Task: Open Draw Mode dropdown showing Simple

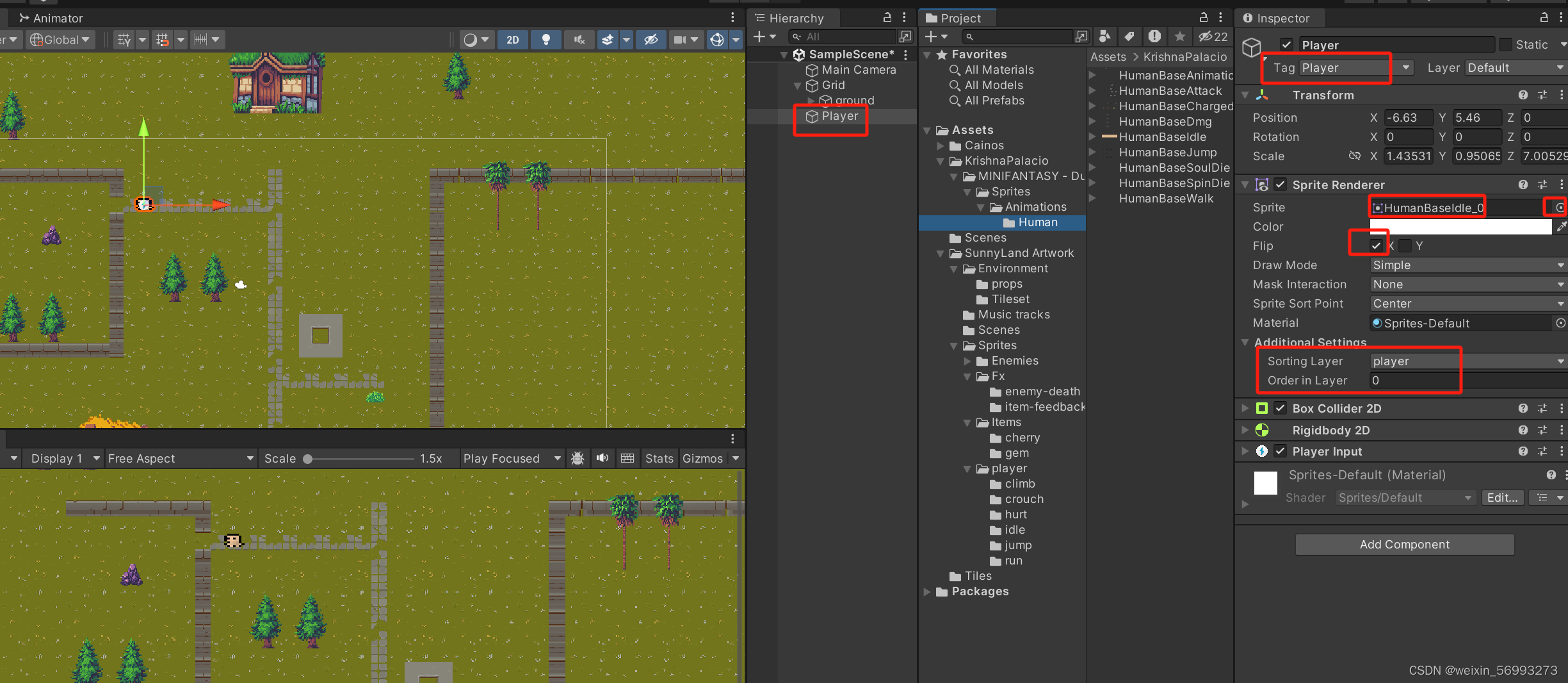Action: 1467,265
